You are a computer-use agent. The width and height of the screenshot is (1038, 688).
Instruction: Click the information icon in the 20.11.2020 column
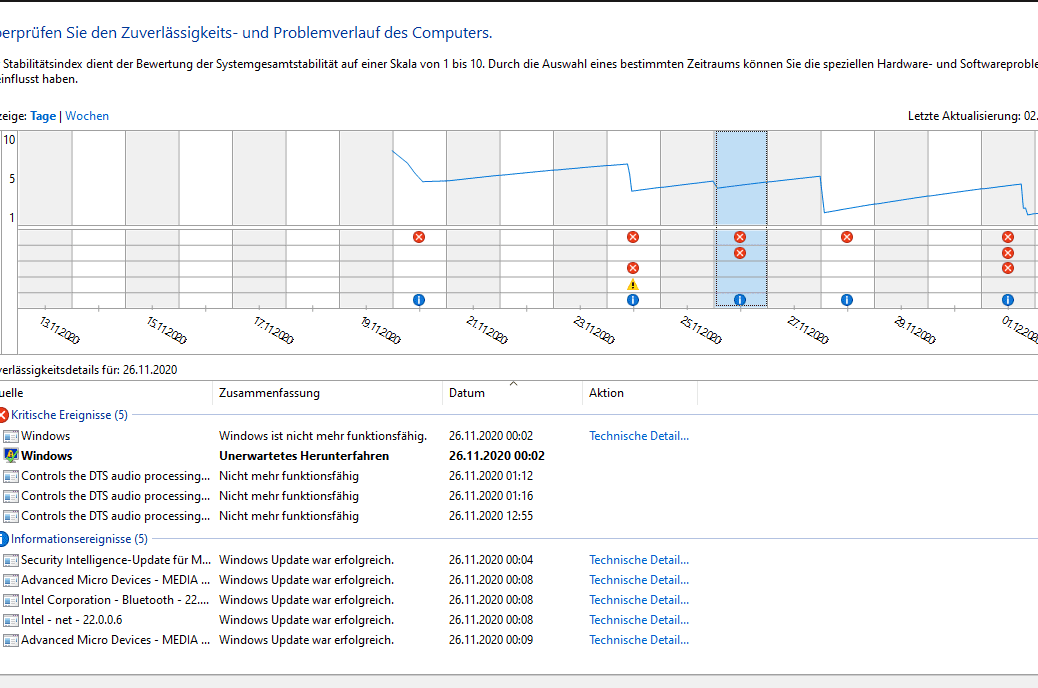(419, 300)
